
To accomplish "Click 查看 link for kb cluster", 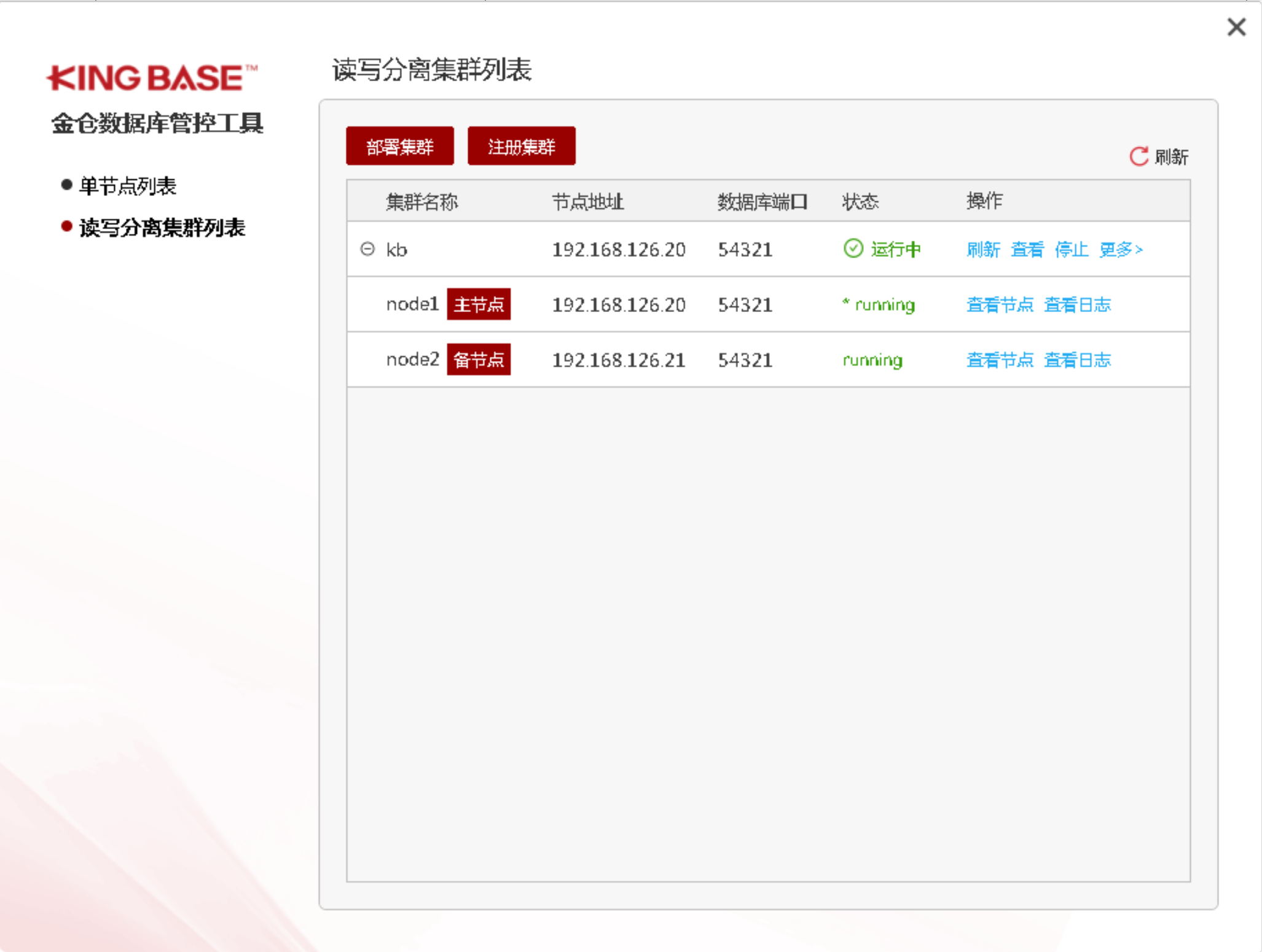I will pos(1027,249).
